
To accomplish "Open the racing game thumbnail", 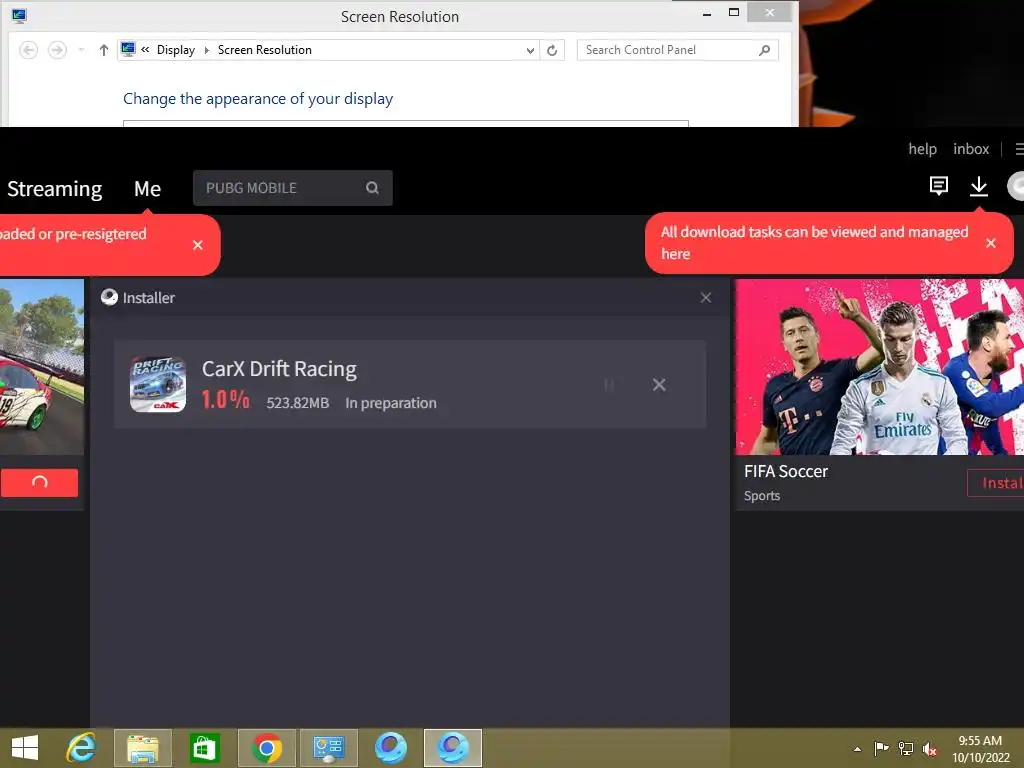I will (x=42, y=367).
